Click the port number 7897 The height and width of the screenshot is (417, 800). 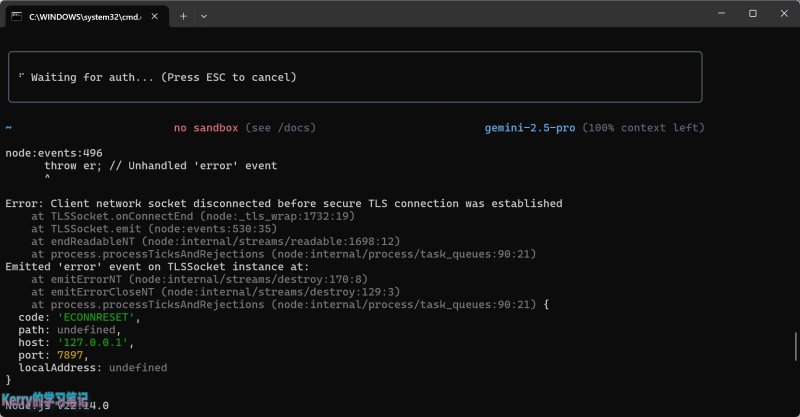tap(70, 355)
